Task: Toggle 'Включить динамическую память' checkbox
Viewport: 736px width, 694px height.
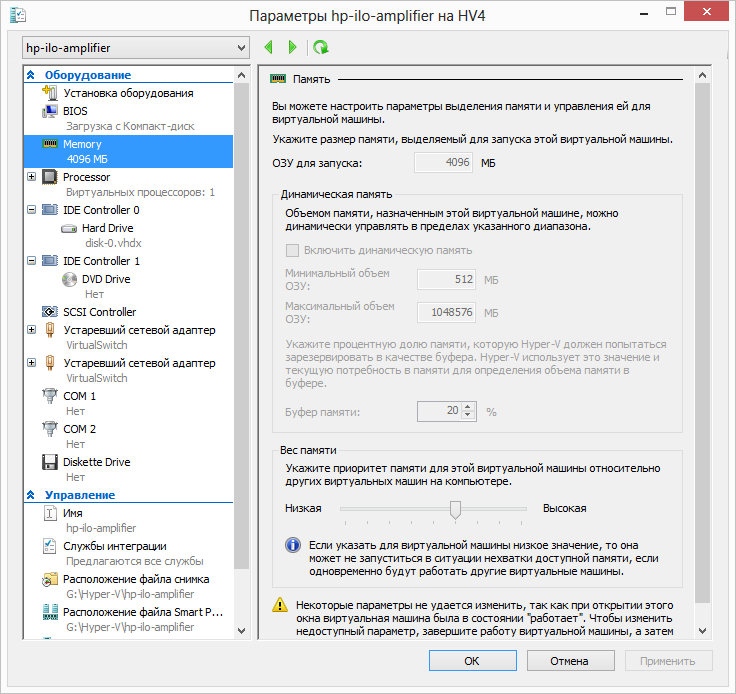Action: [292, 251]
